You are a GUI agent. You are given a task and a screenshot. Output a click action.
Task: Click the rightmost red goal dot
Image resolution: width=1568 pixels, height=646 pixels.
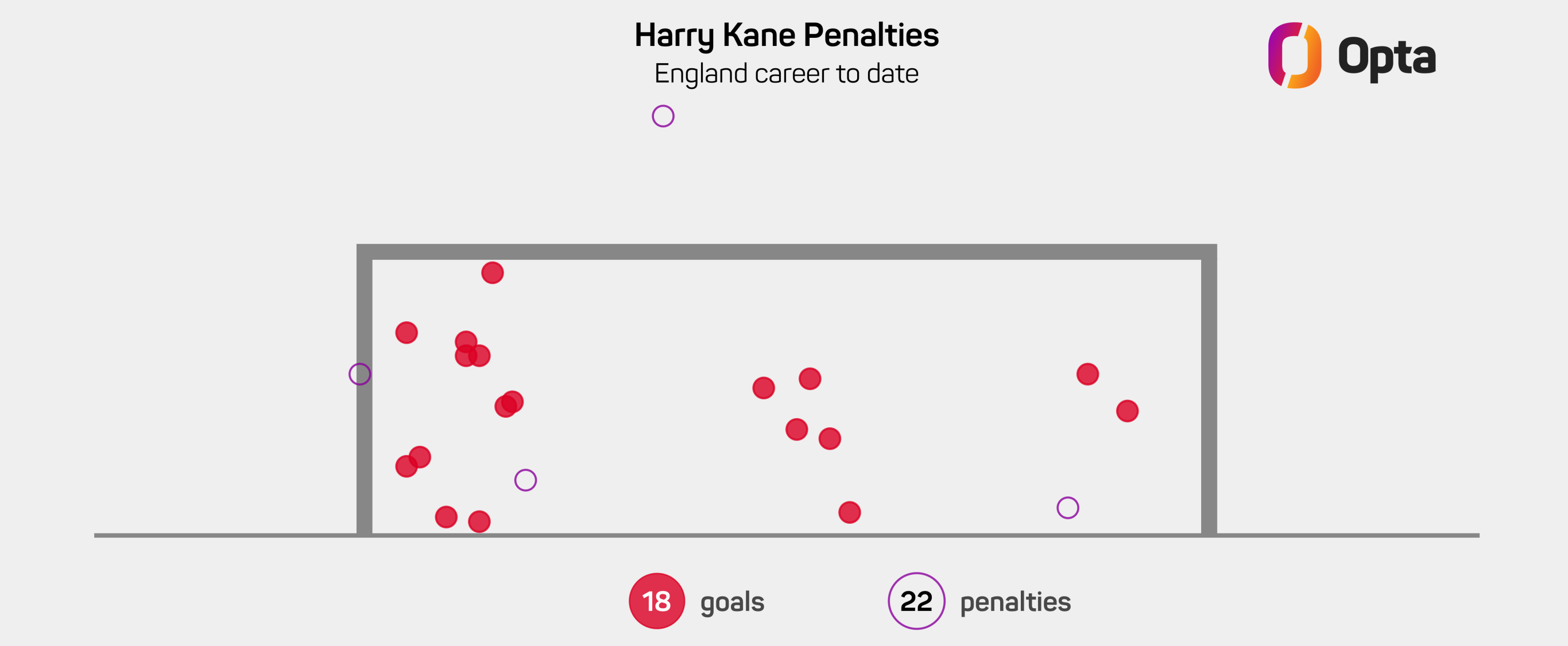click(x=1127, y=411)
